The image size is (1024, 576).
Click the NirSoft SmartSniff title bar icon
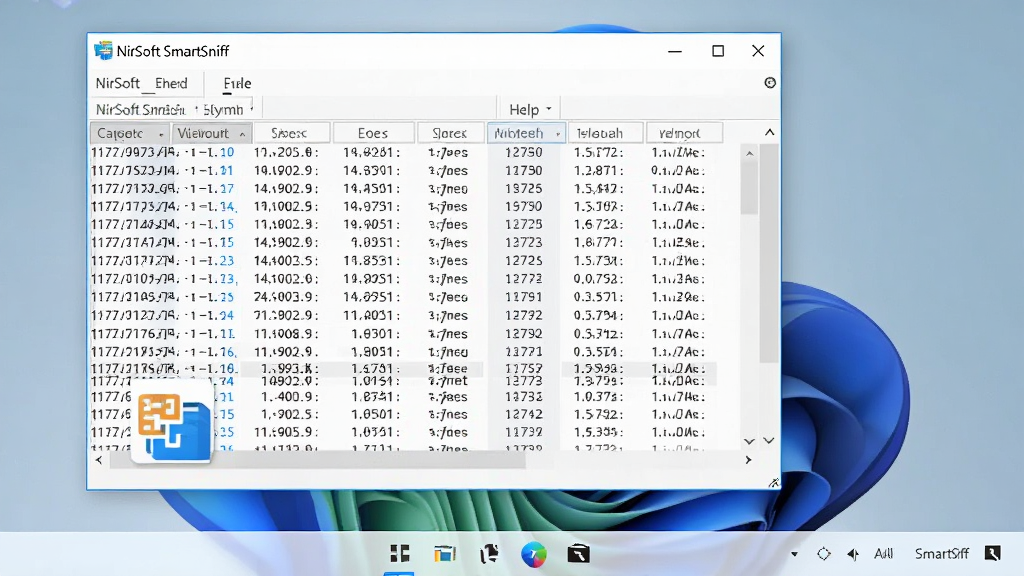[103, 51]
